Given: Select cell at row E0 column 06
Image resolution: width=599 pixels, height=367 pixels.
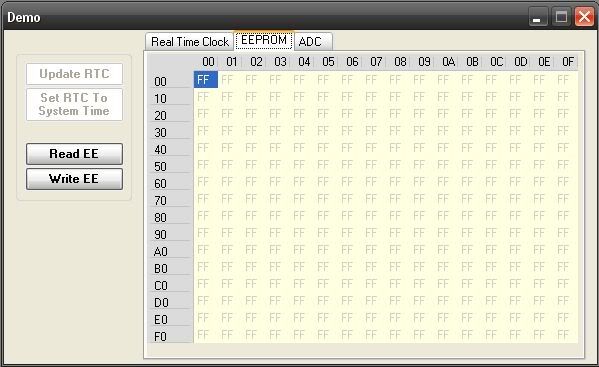Looking at the screenshot, I should point(350,317).
